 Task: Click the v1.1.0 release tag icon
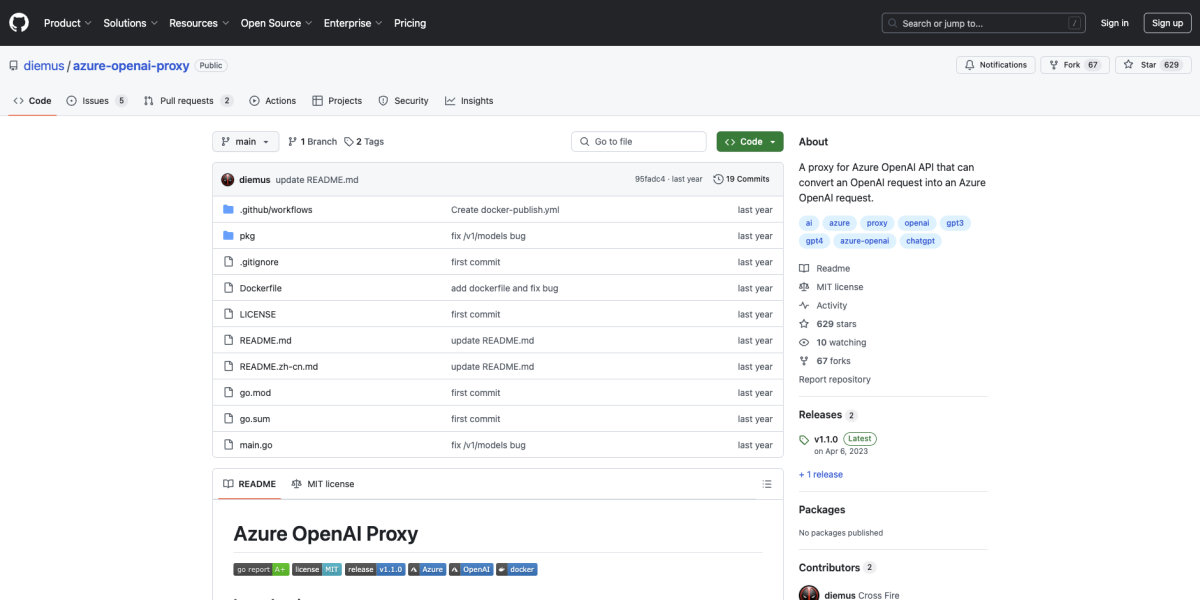coord(804,440)
